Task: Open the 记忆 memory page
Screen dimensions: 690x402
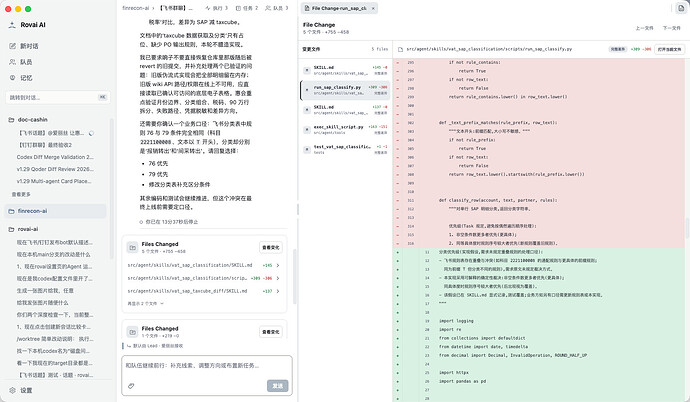Action: tap(26, 78)
